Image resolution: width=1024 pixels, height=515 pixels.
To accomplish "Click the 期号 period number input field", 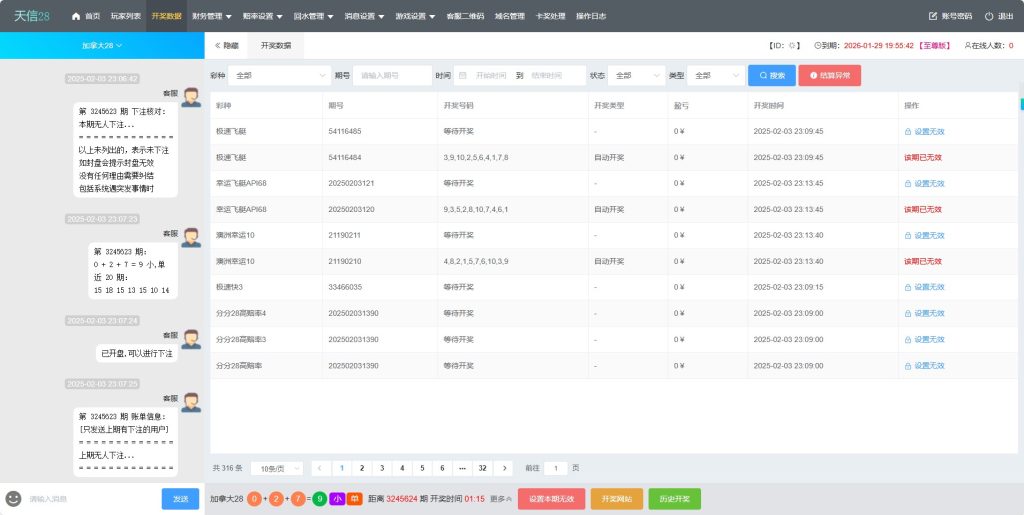I will click(x=392, y=76).
